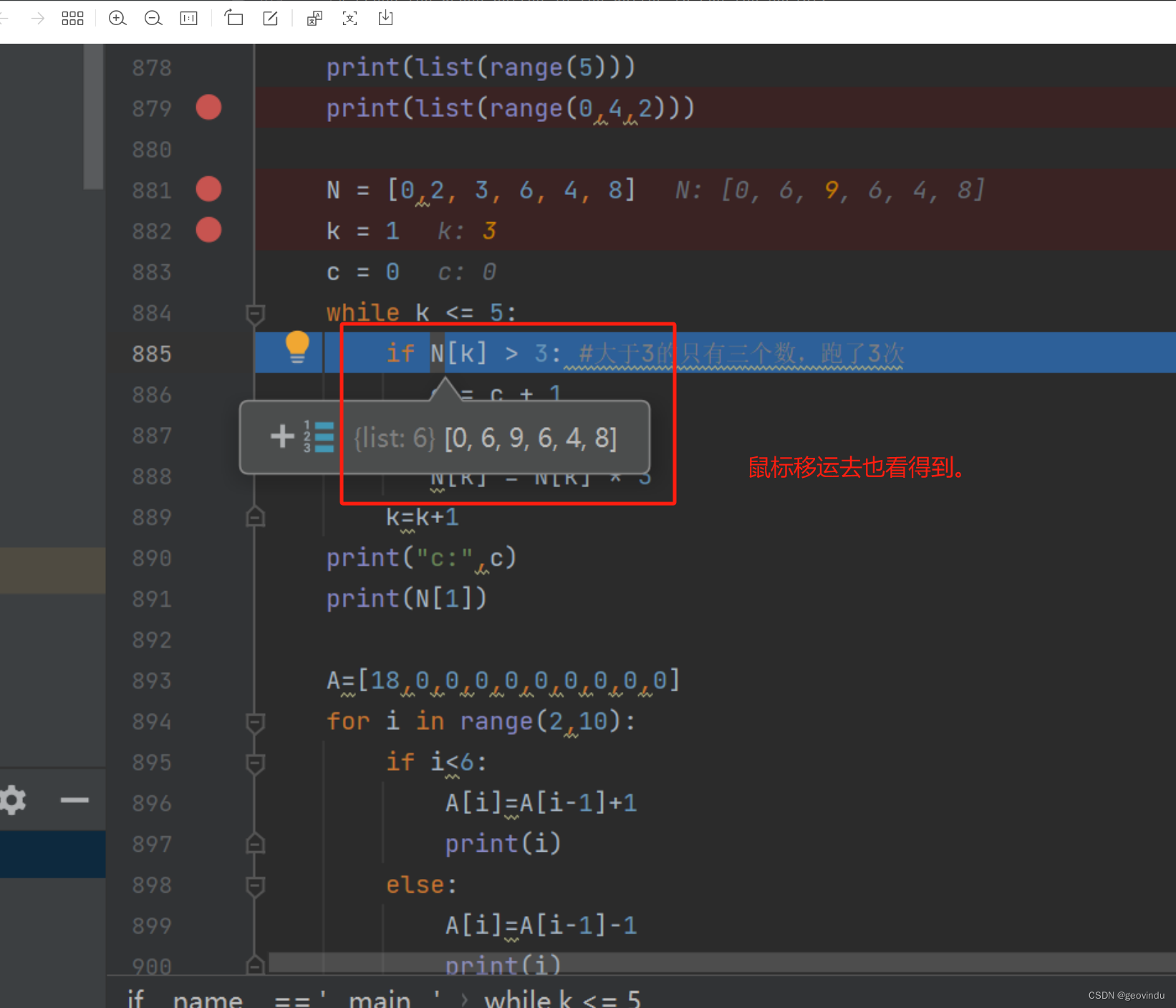
Task: Open the thumbnail grid view
Action: (x=72, y=18)
